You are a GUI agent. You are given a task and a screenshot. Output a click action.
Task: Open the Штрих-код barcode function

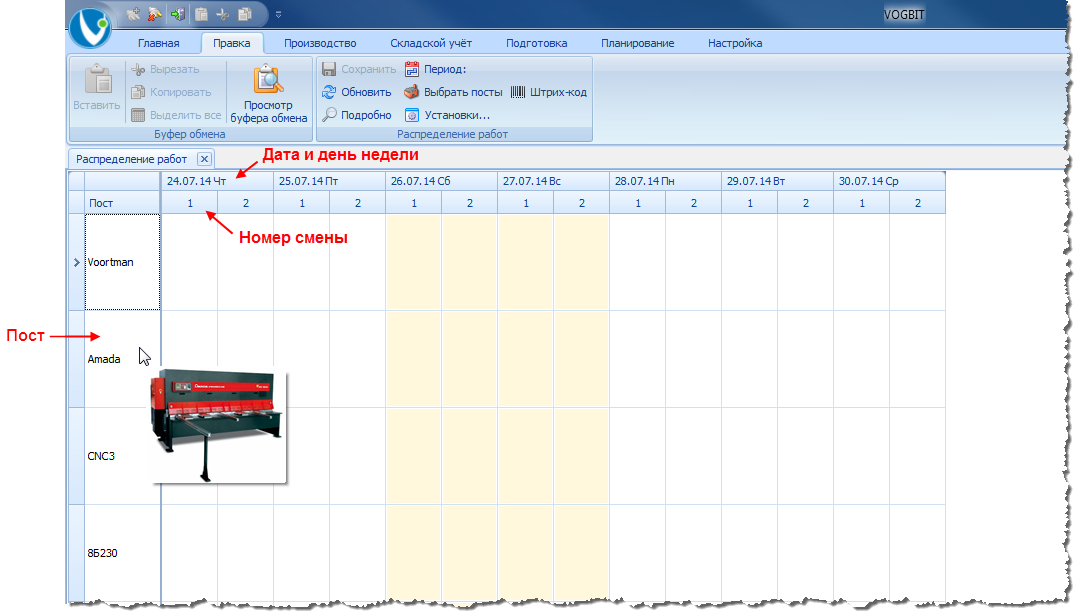coord(549,92)
